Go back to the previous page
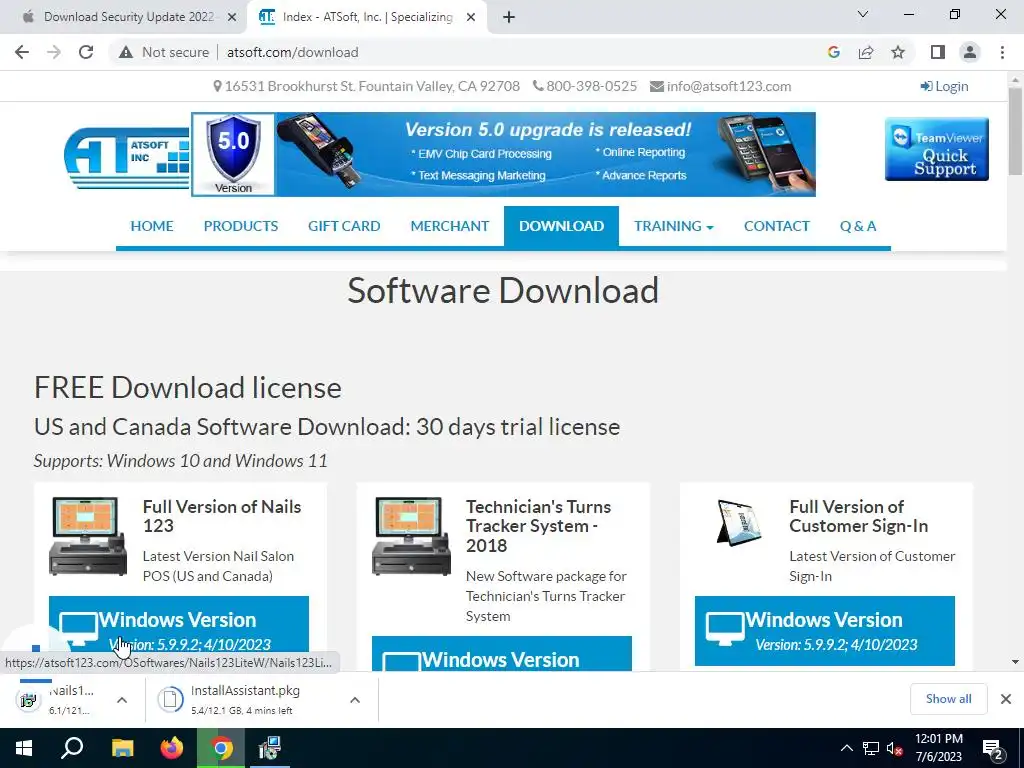Screen dimensions: 1024x768 click(x=22, y=52)
